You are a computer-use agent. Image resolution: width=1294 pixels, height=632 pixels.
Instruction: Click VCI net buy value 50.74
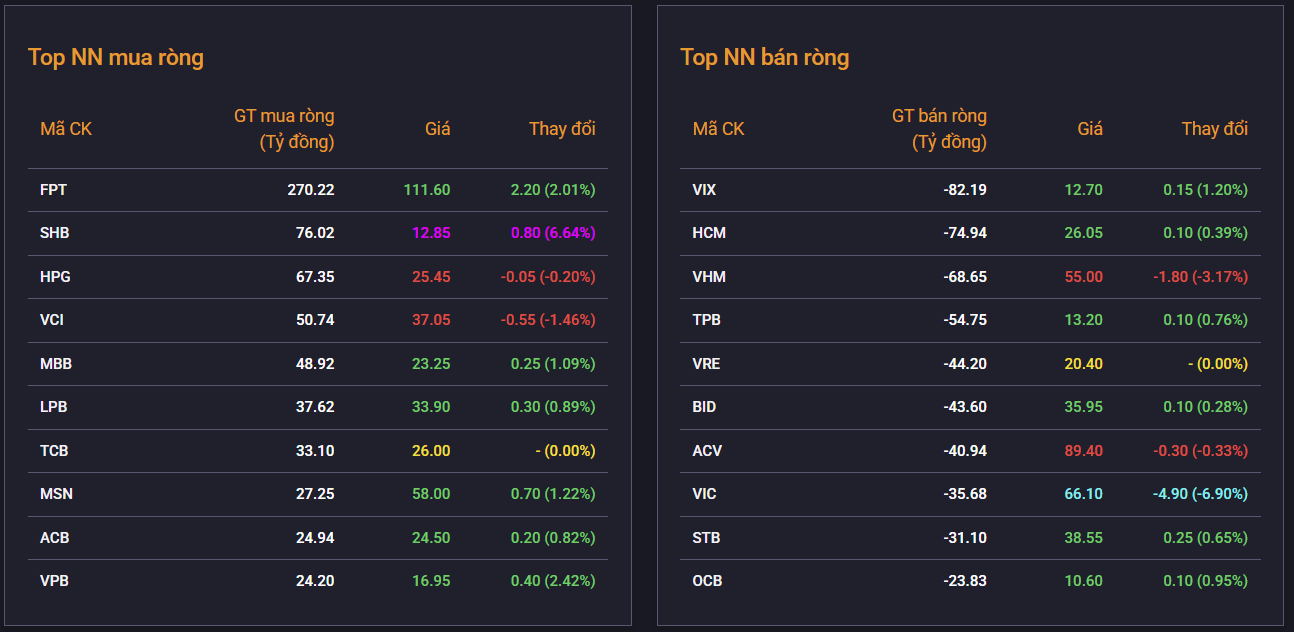point(315,320)
